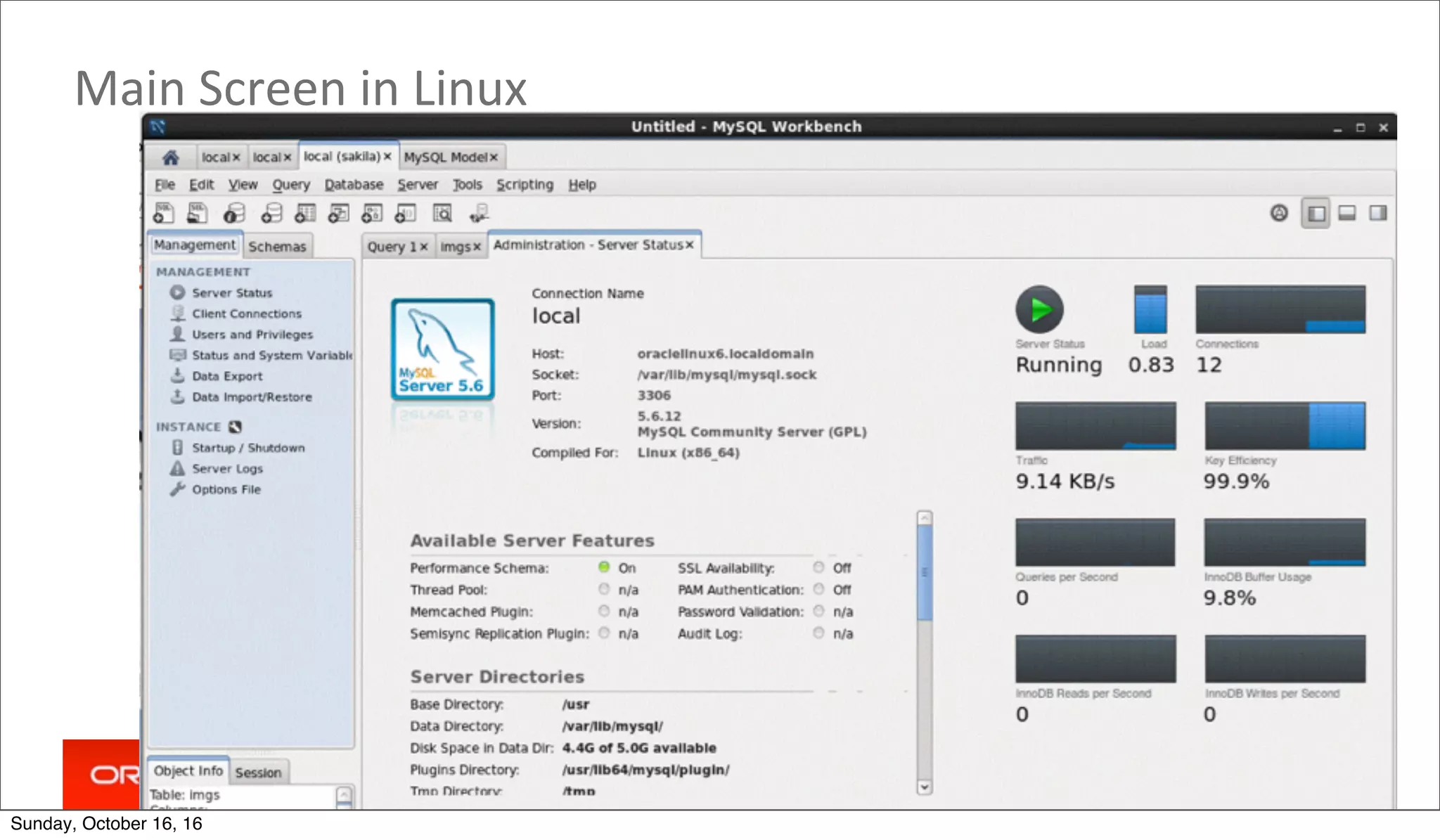The height and width of the screenshot is (840, 1440).
Task: Open Client Connections
Action: (x=246, y=314)
